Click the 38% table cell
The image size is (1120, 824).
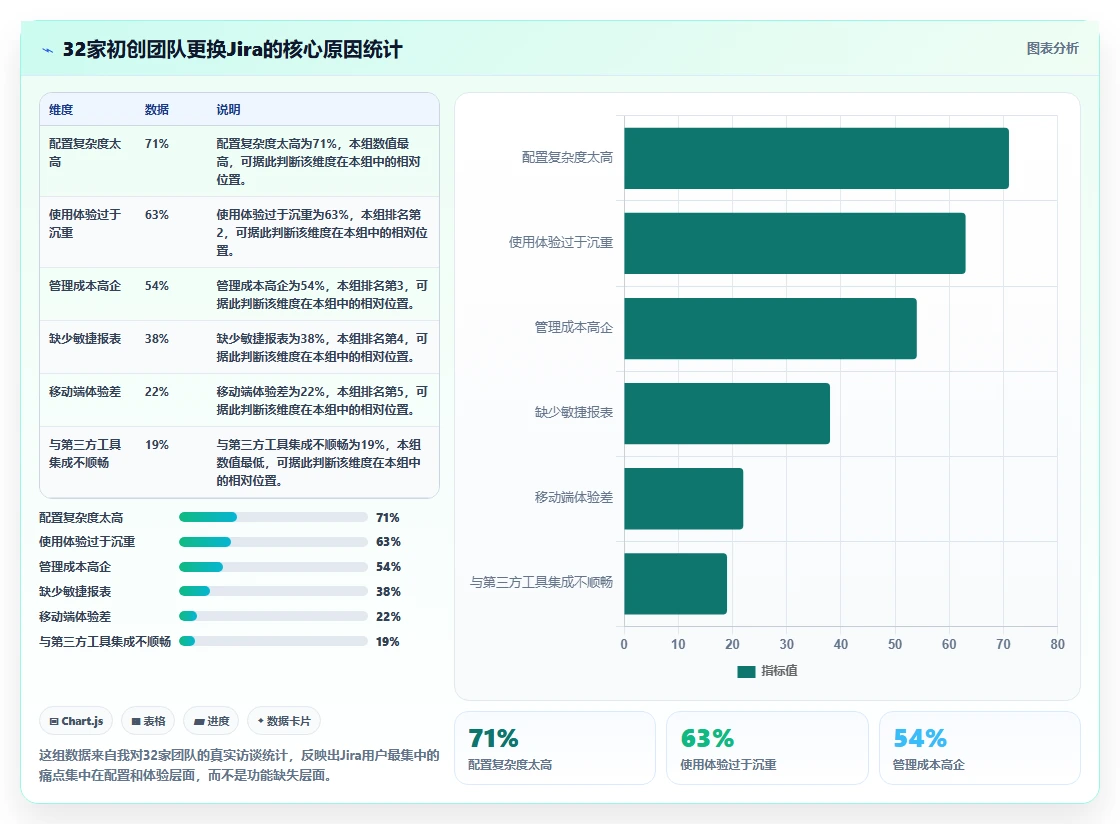(156, 338)
